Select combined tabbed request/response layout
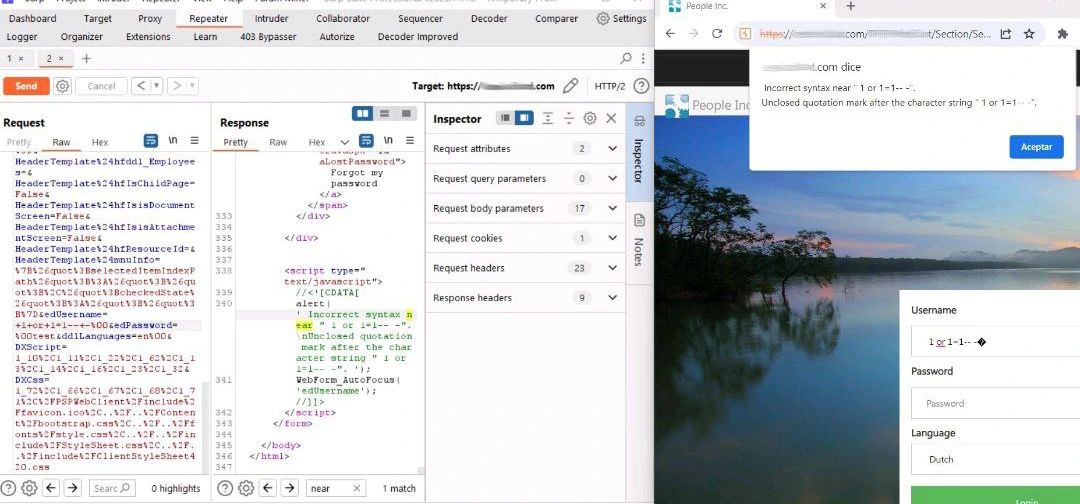This screenshot has width=1080, height=504. 407,114
